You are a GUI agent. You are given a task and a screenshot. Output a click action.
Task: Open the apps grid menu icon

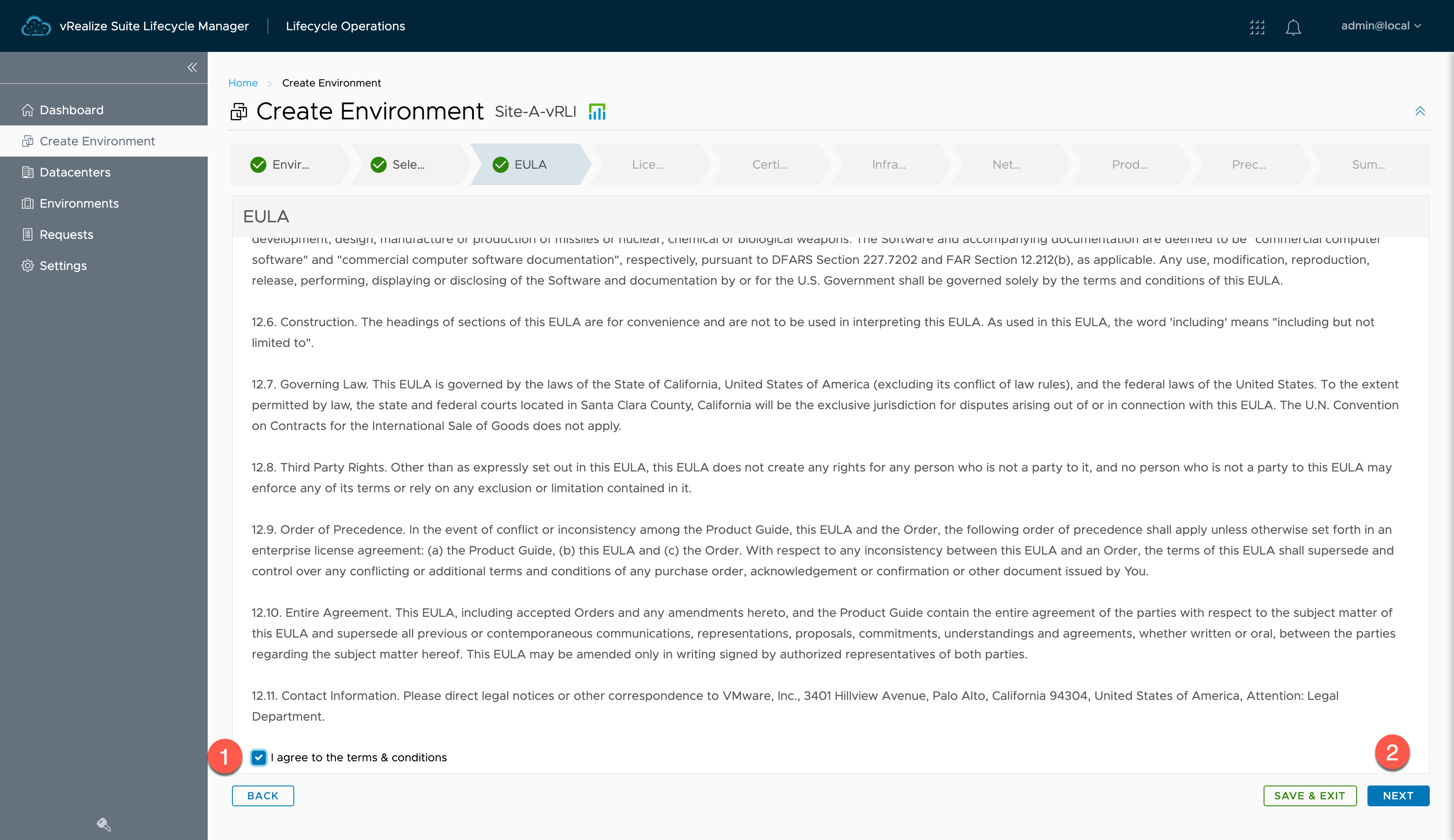click(x=1257, y=26)
